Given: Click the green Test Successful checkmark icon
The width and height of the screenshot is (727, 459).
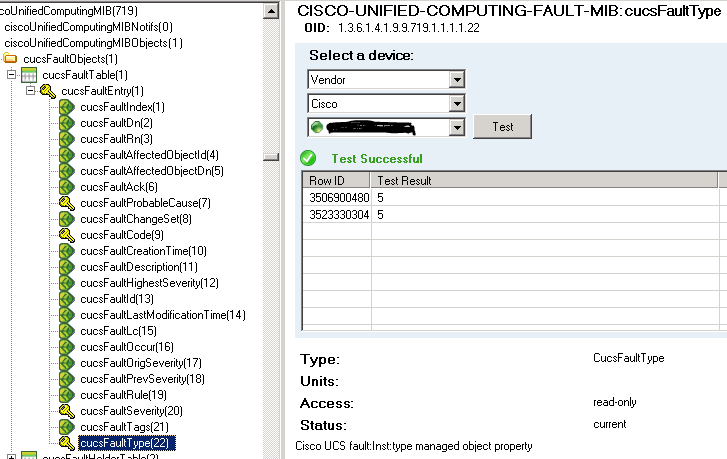Looking at the screenshot, I should coord(308,159).
